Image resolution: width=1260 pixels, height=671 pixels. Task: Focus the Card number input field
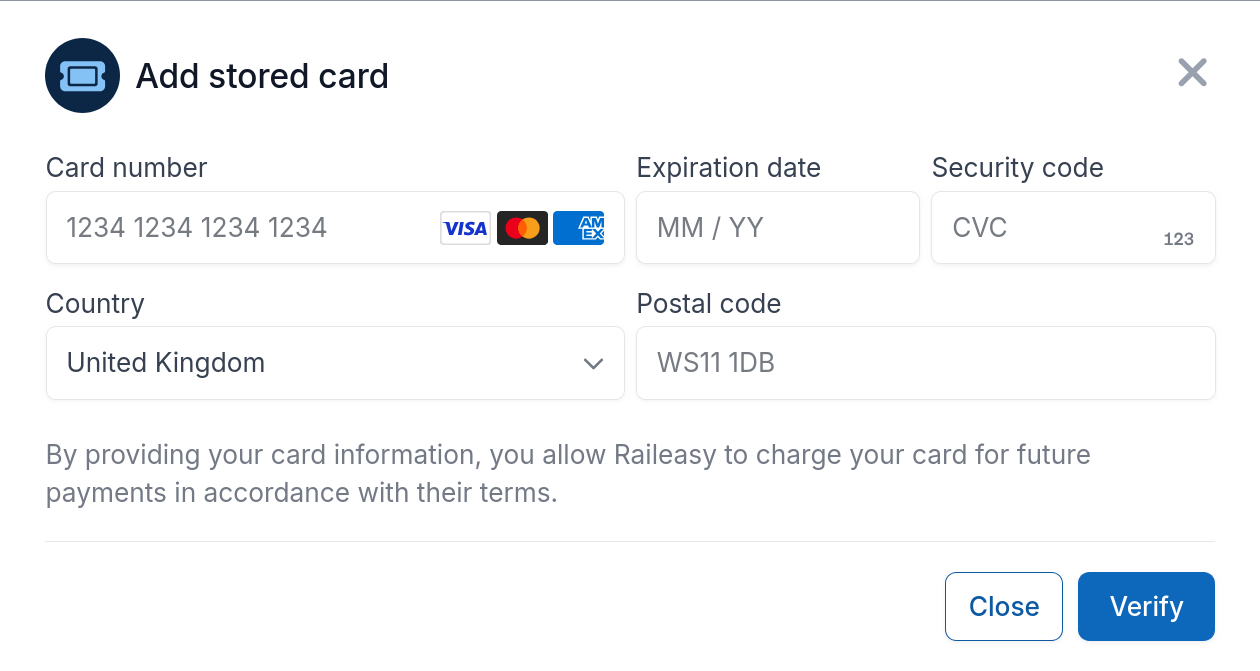coord(240,228)
